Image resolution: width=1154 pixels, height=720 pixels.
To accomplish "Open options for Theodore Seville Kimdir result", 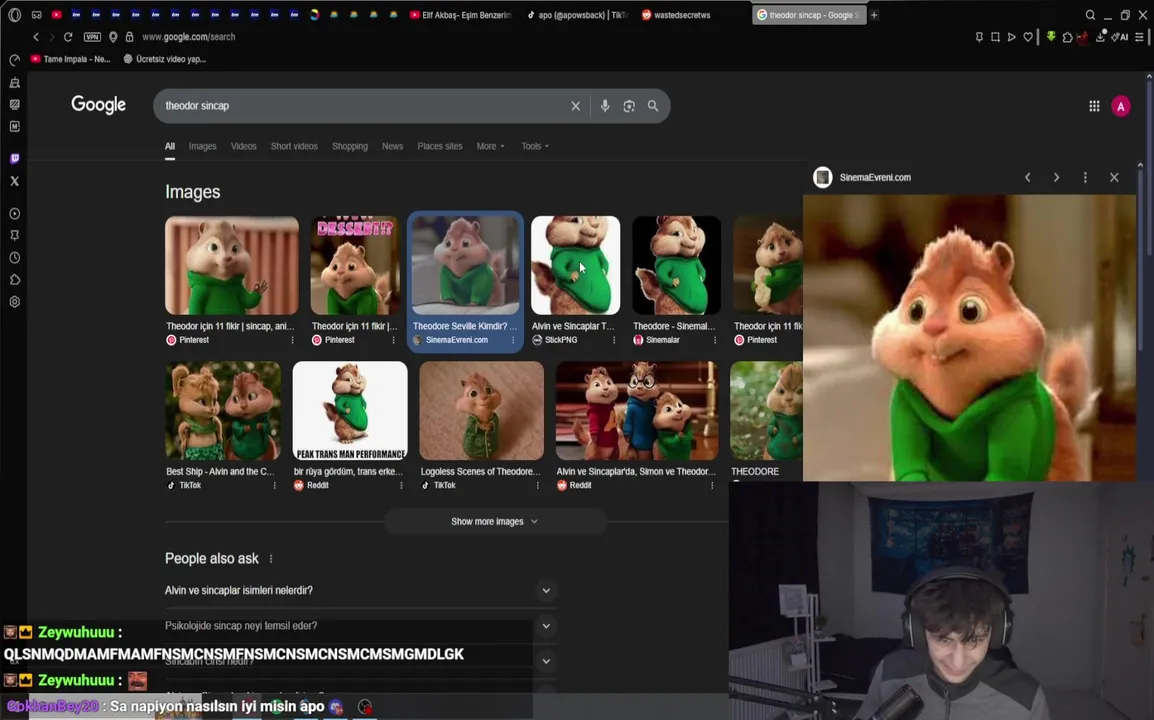I will 513,340.
